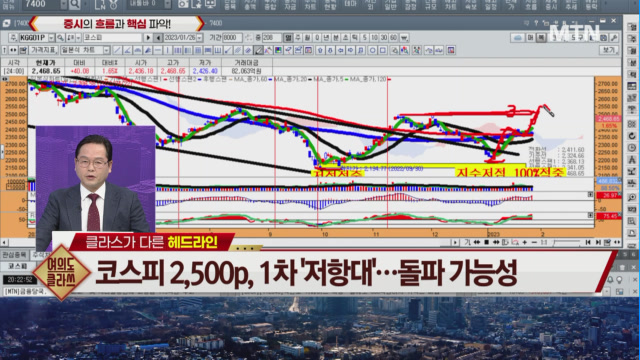
Task: Select the circle shape drawing tool
Action: [x=373, y=50]
